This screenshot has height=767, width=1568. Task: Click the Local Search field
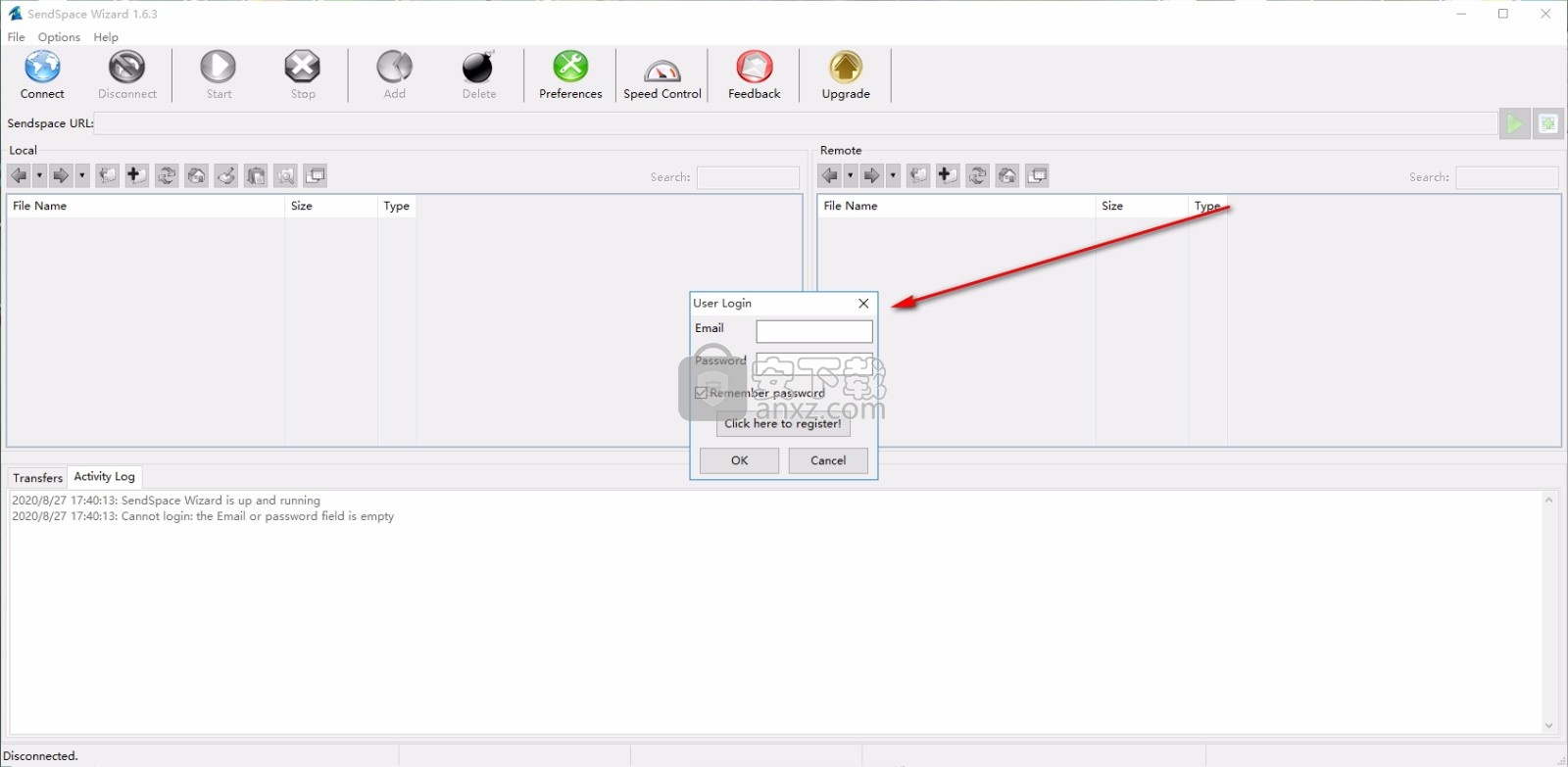pyautogui.click(x=748, y=177)
